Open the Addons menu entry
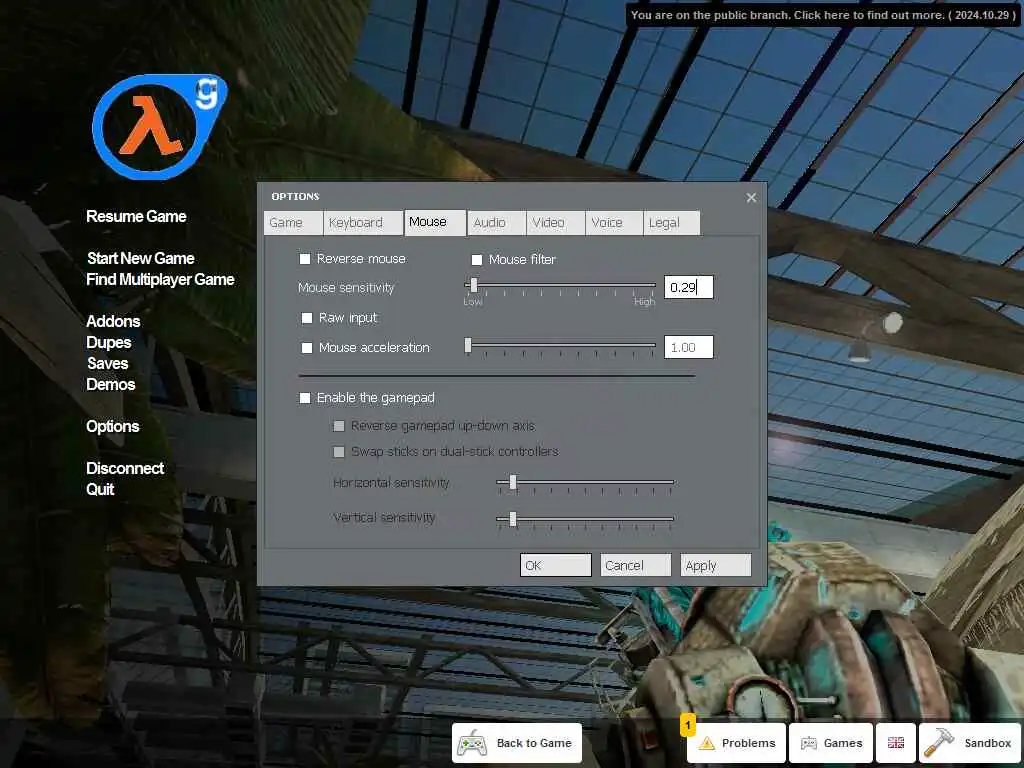Image resolution: width=1024 pixels, height=768 pixels. coord(113,321)
